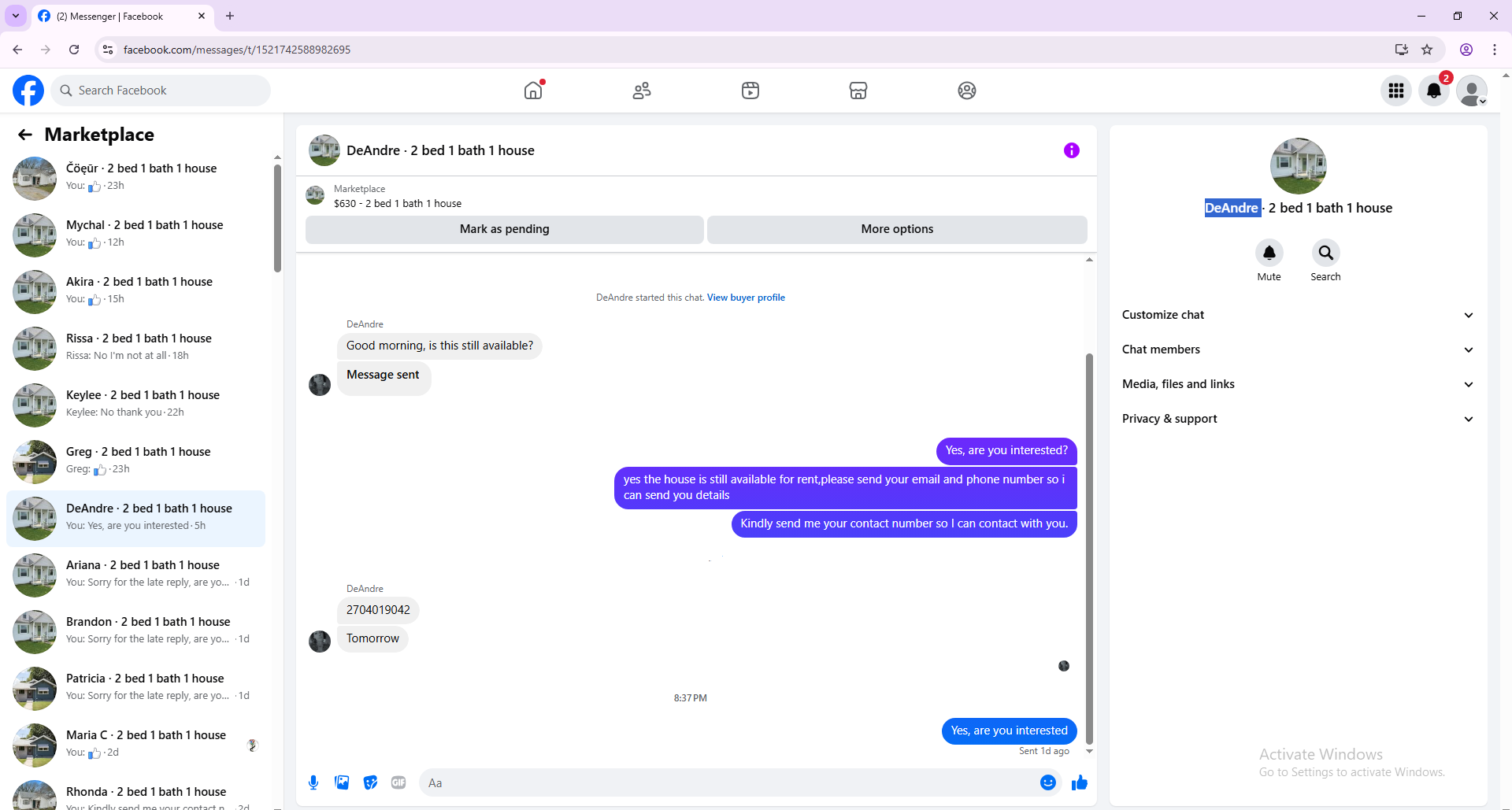Open Mychal conversation in list
This screenshot has height=810, width=1512.
[x=135, y=235]
